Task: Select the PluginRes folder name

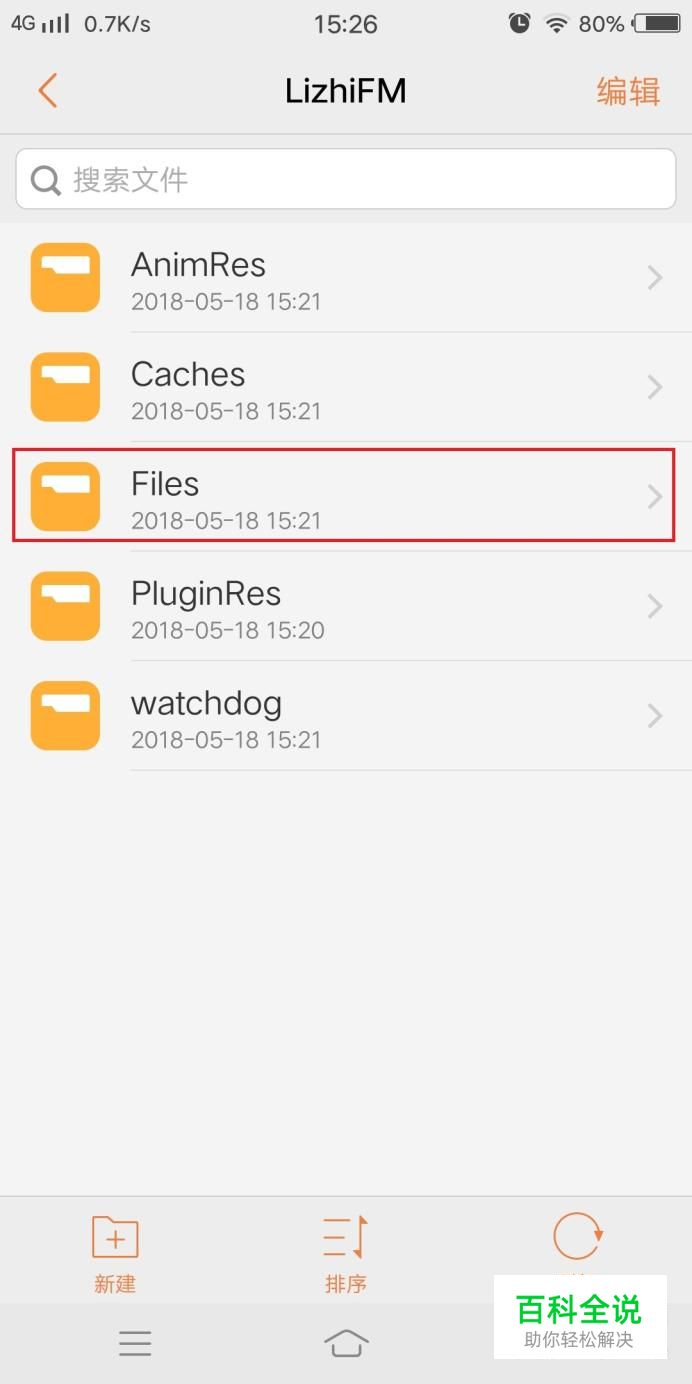Action: (x=206, y=594)
